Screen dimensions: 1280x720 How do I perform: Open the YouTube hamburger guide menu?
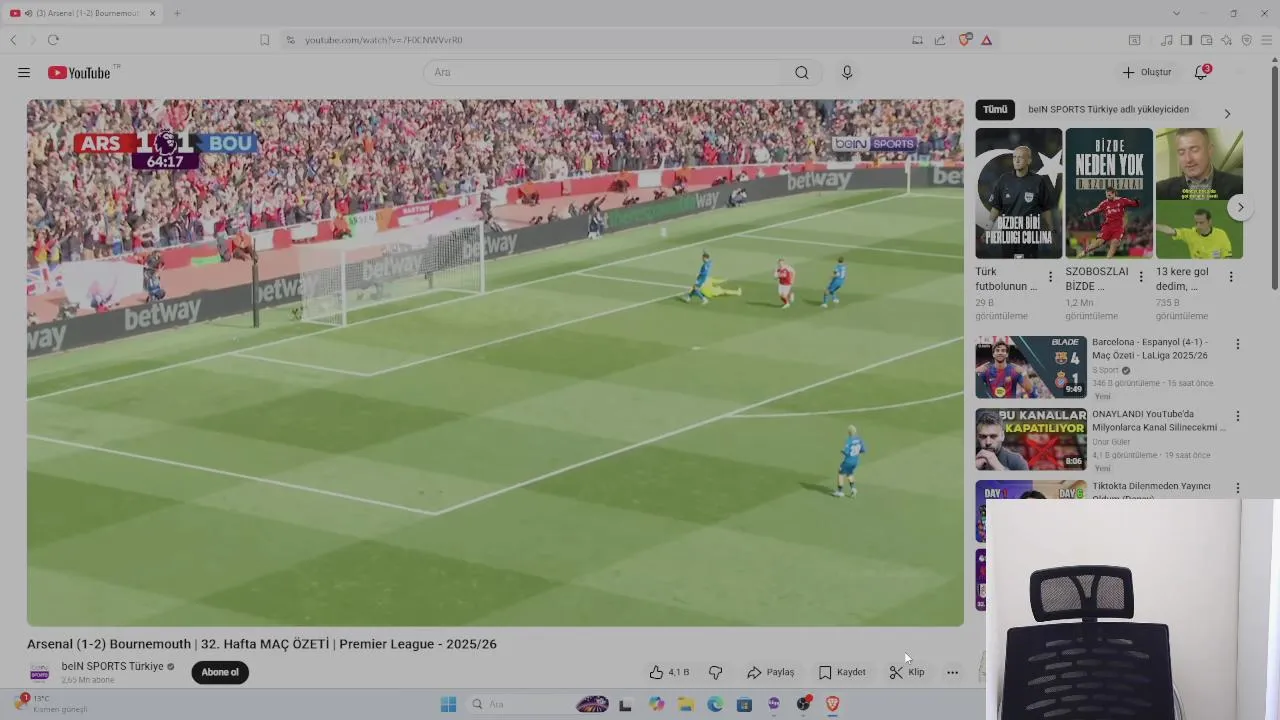coord(24,73)
